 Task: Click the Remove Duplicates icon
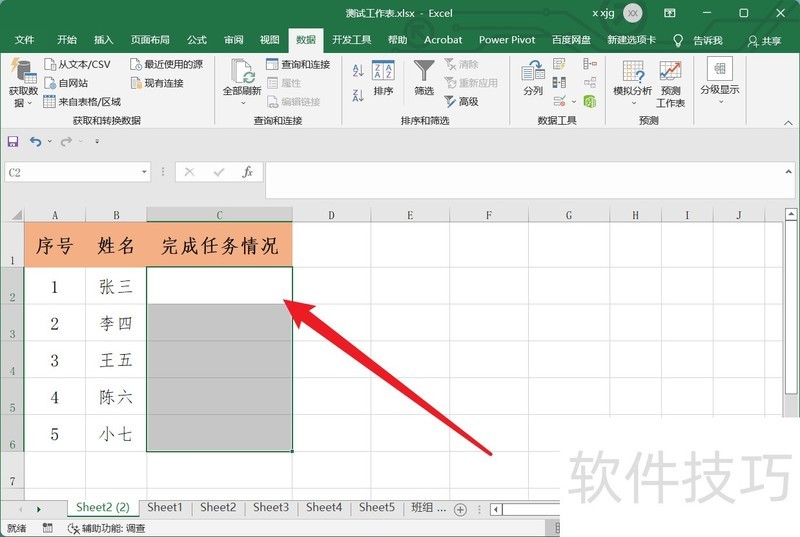click(x=559, y=82)
